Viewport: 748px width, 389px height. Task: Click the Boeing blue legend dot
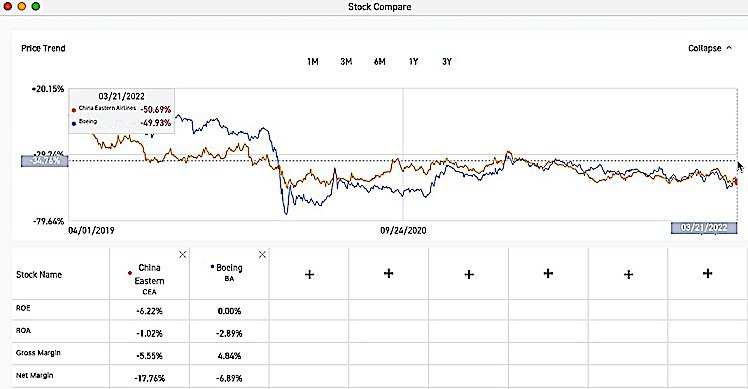coord(73,124)
